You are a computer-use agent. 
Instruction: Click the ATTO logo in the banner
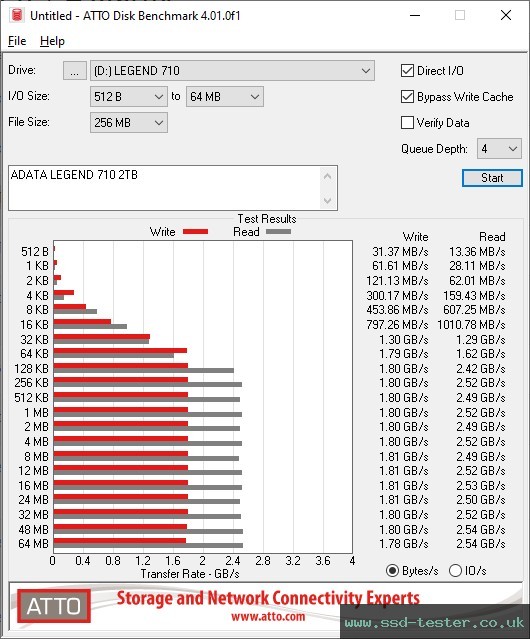[x=54, y=606]
